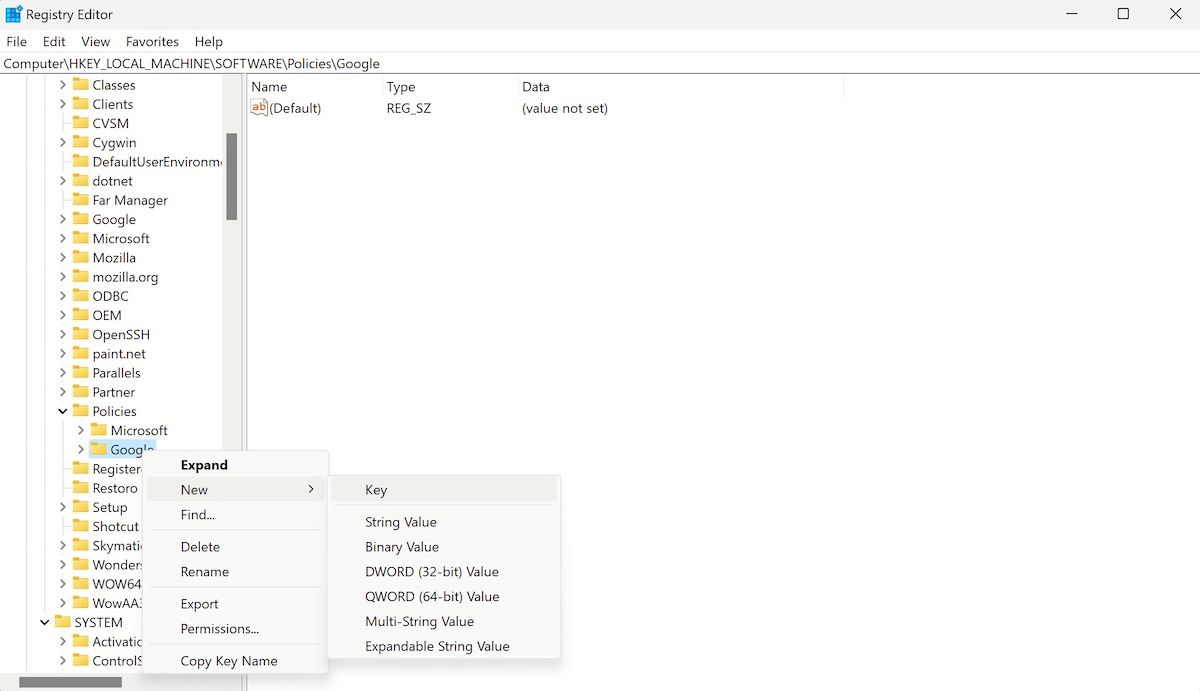Select the Mozilla folder icon
Viewport: 1200px width, 691px height.
click(83, 257)
